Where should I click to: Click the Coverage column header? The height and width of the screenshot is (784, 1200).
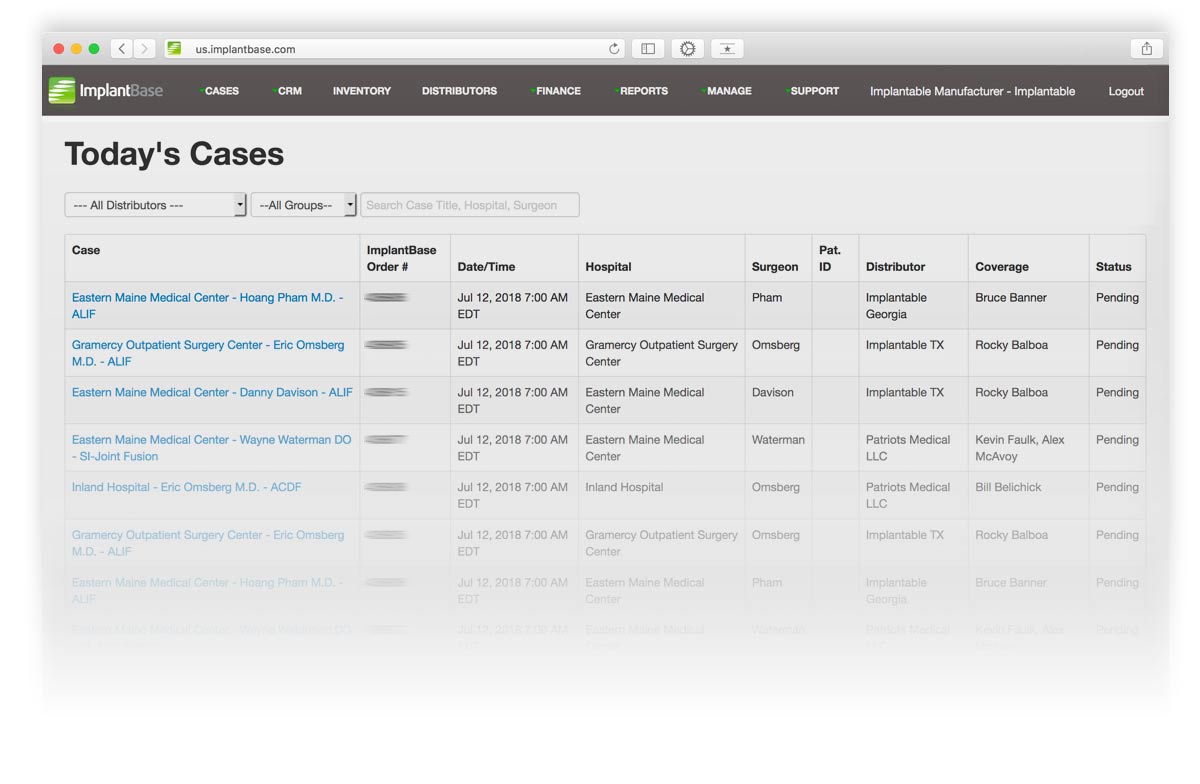pos(1002,267)
